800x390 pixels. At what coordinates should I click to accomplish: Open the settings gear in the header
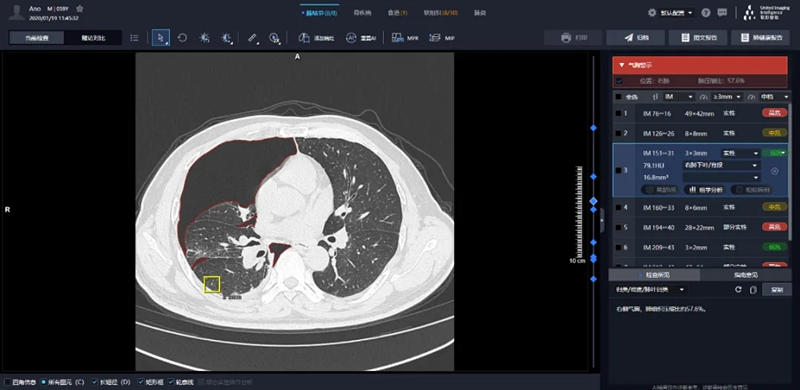(x=652, y=13)
